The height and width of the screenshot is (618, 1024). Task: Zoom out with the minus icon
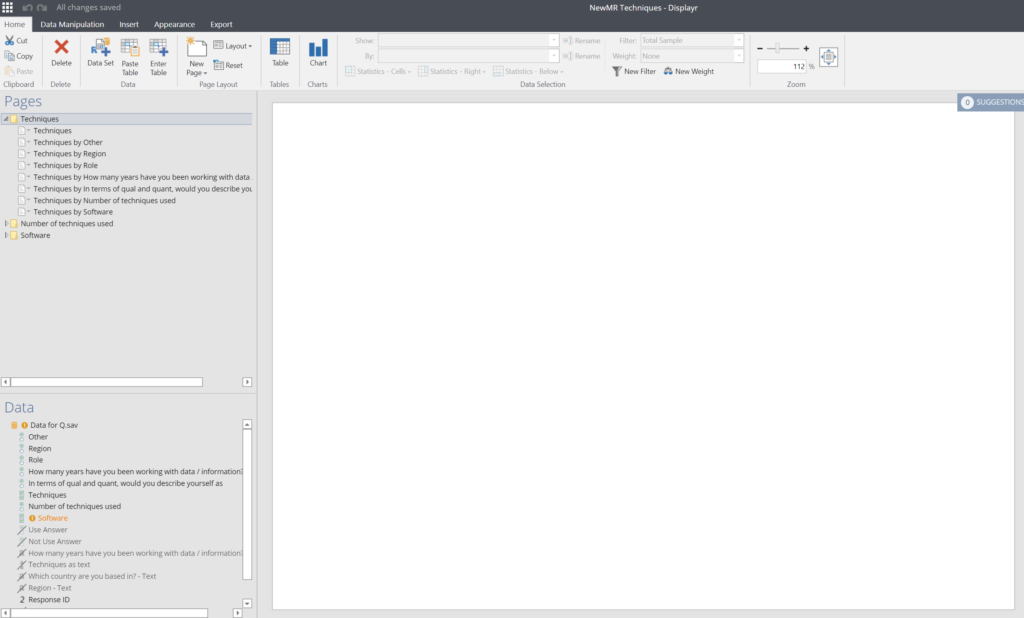click(x=760, y=48)
